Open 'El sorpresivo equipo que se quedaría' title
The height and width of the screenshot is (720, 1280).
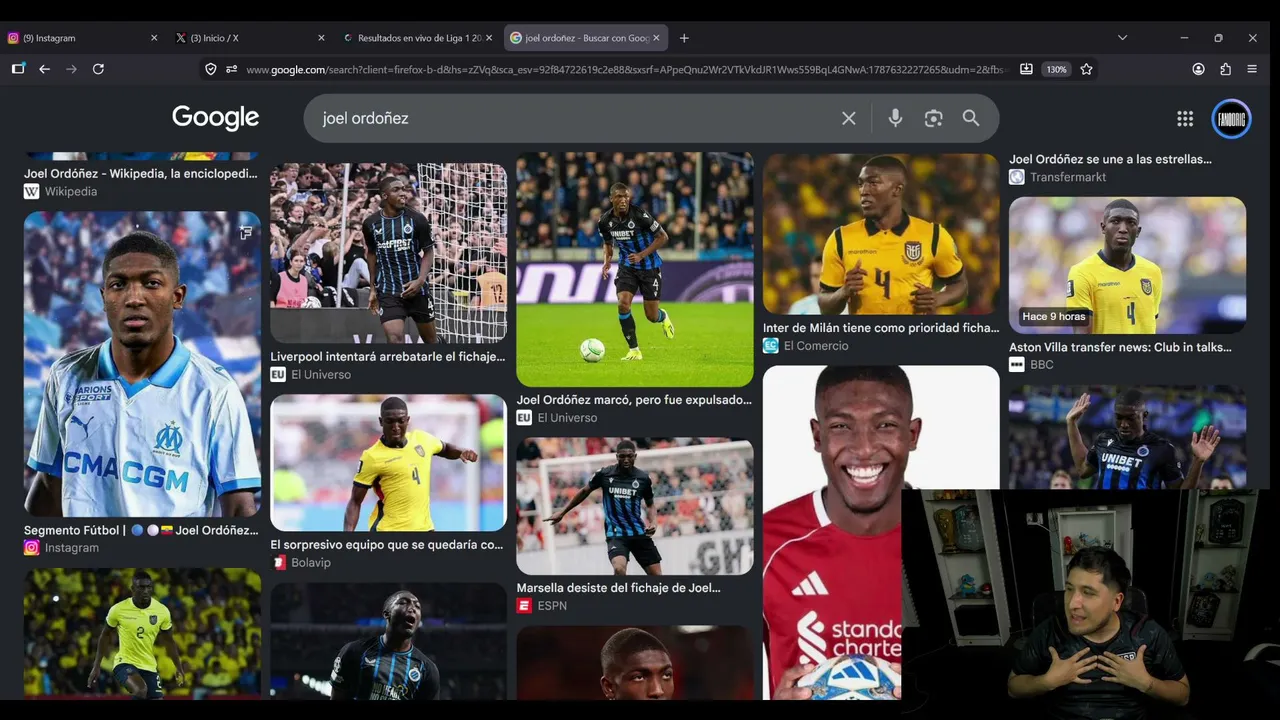[387, 545]
